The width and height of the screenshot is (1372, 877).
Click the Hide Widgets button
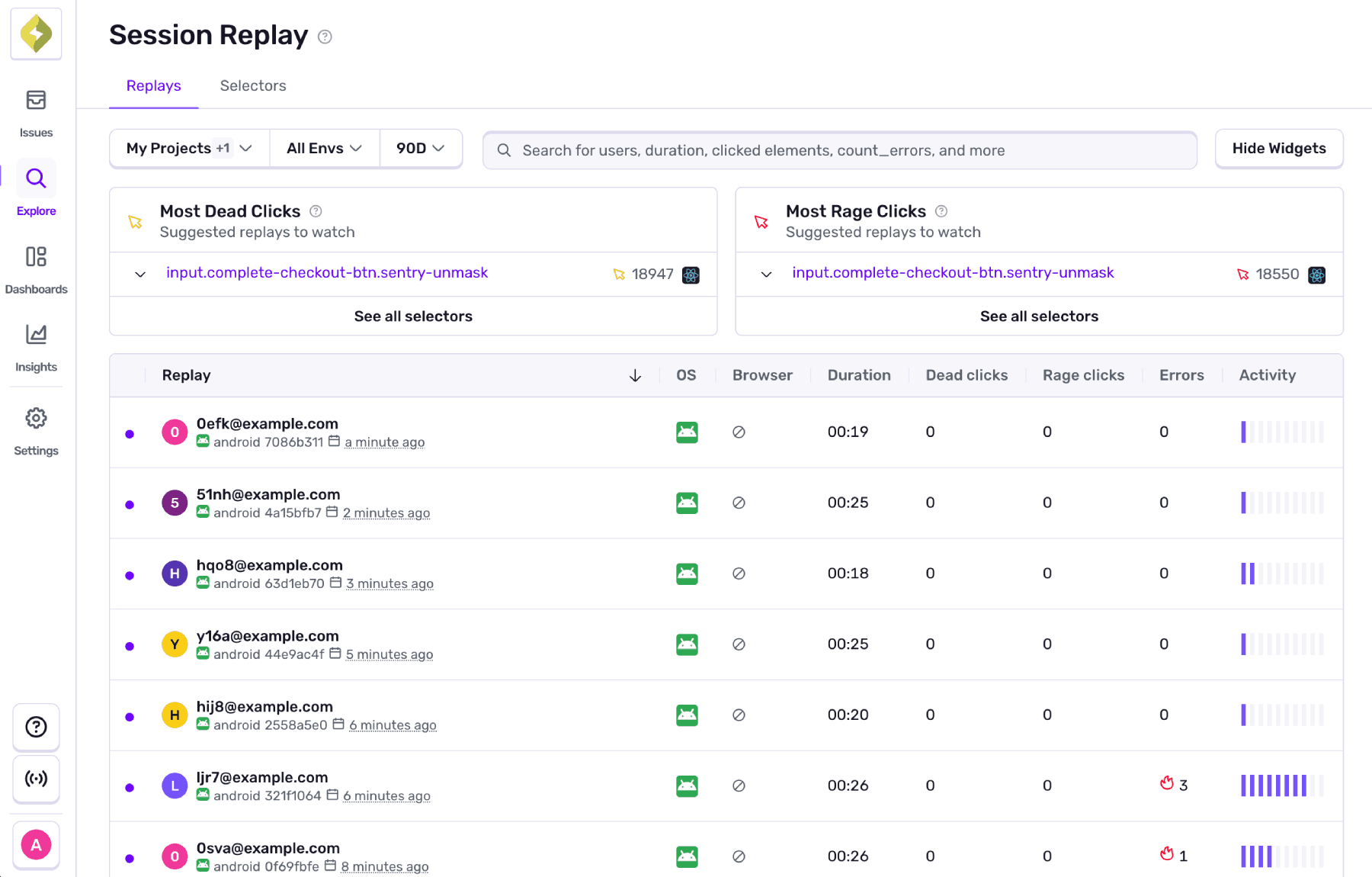pos(1278,148)
